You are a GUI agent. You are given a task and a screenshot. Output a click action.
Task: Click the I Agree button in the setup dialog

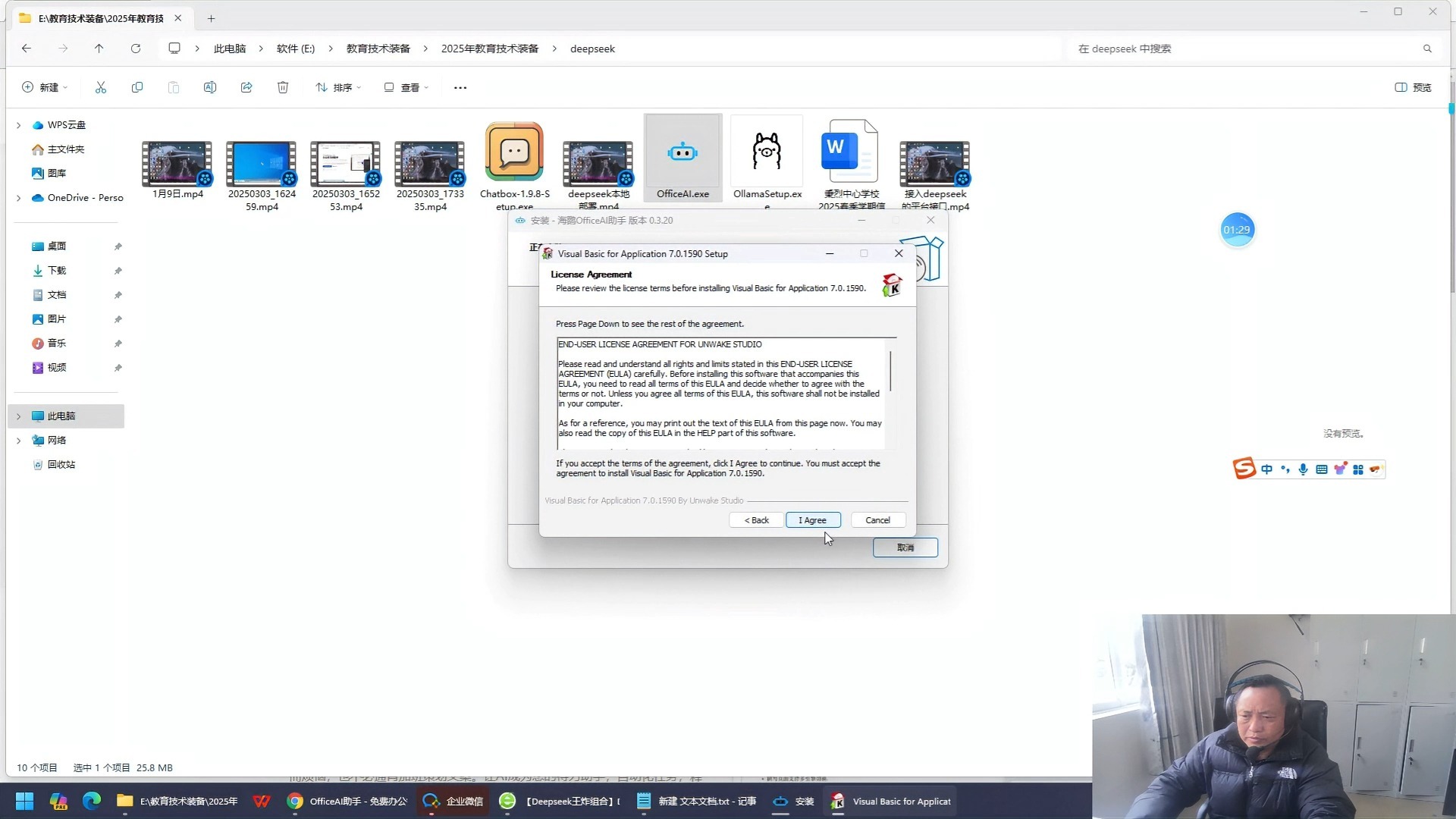point(812,519)
